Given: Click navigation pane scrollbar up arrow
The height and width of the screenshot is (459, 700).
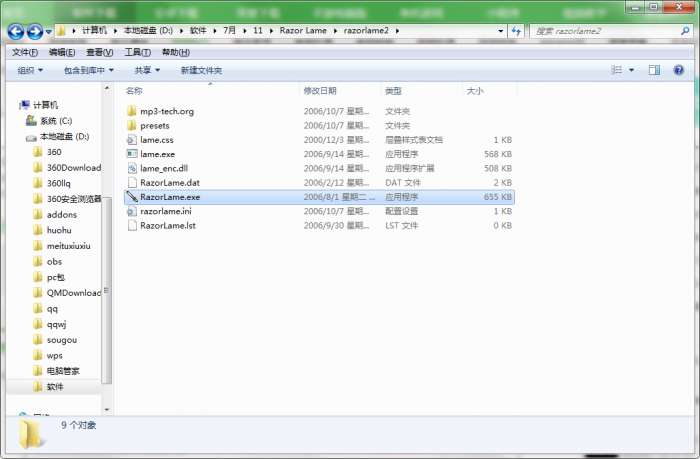Looking at the screenshot, I should [107, 88].
